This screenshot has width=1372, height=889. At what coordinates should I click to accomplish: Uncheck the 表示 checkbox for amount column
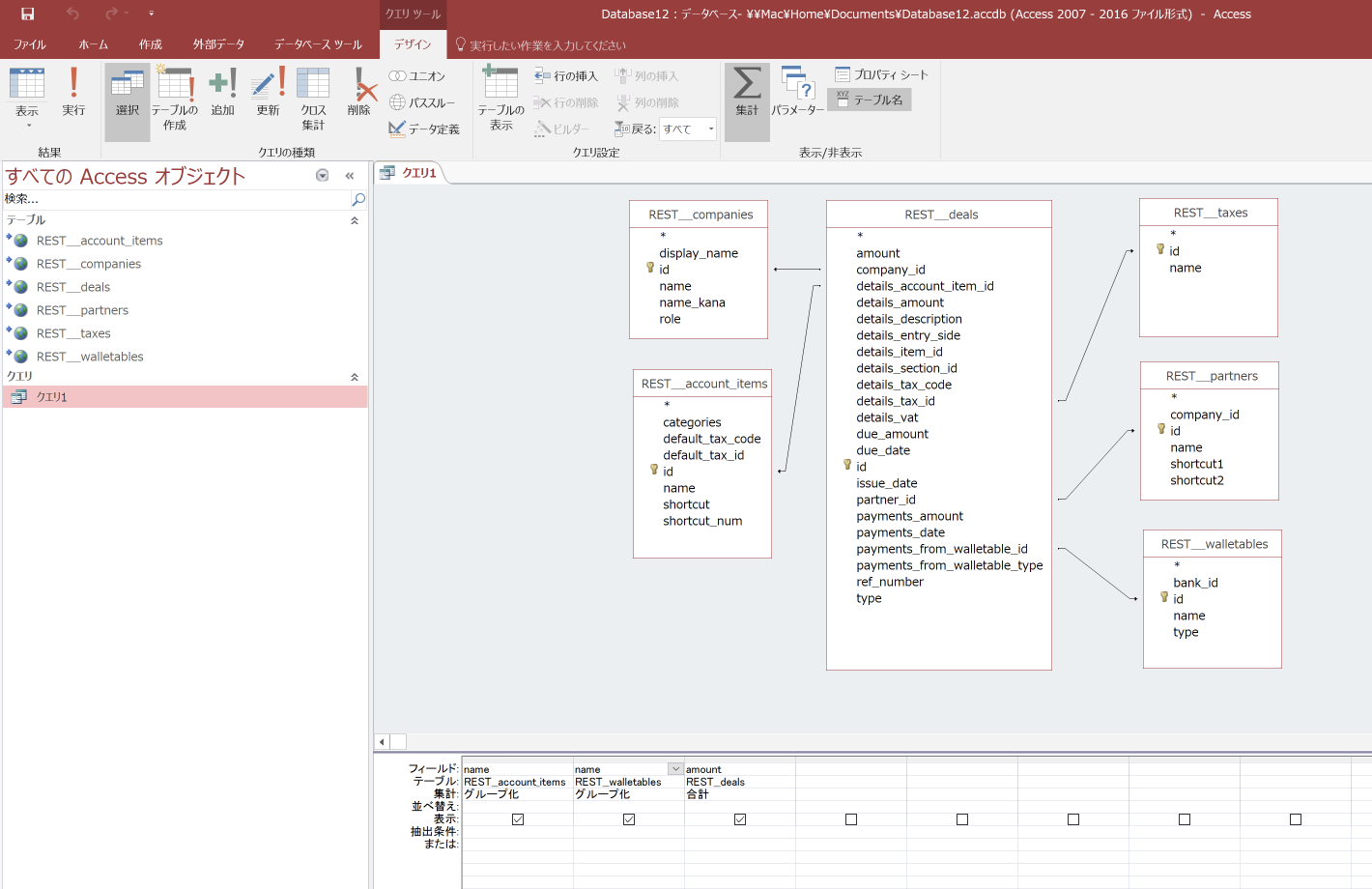(739, 818)
